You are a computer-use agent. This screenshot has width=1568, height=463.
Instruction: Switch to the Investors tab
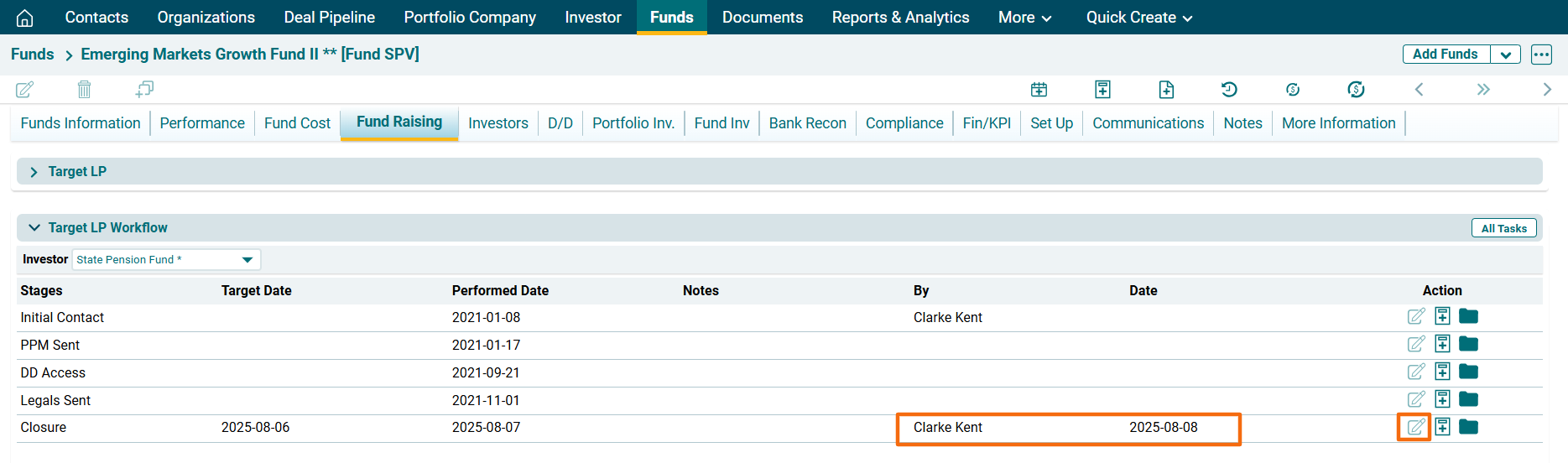tap(497, 123)
